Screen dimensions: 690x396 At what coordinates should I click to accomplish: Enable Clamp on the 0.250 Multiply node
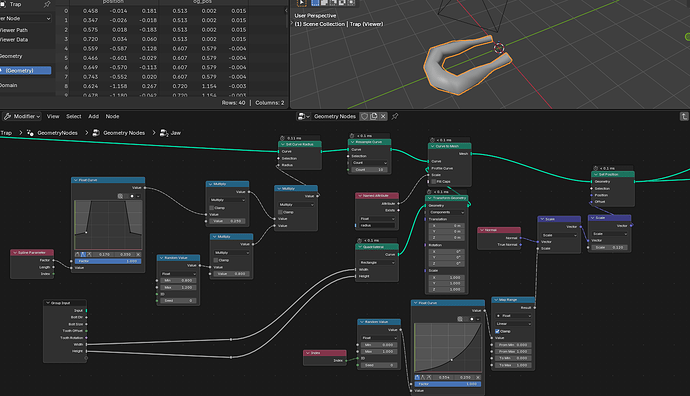click(x=212, y=208)
